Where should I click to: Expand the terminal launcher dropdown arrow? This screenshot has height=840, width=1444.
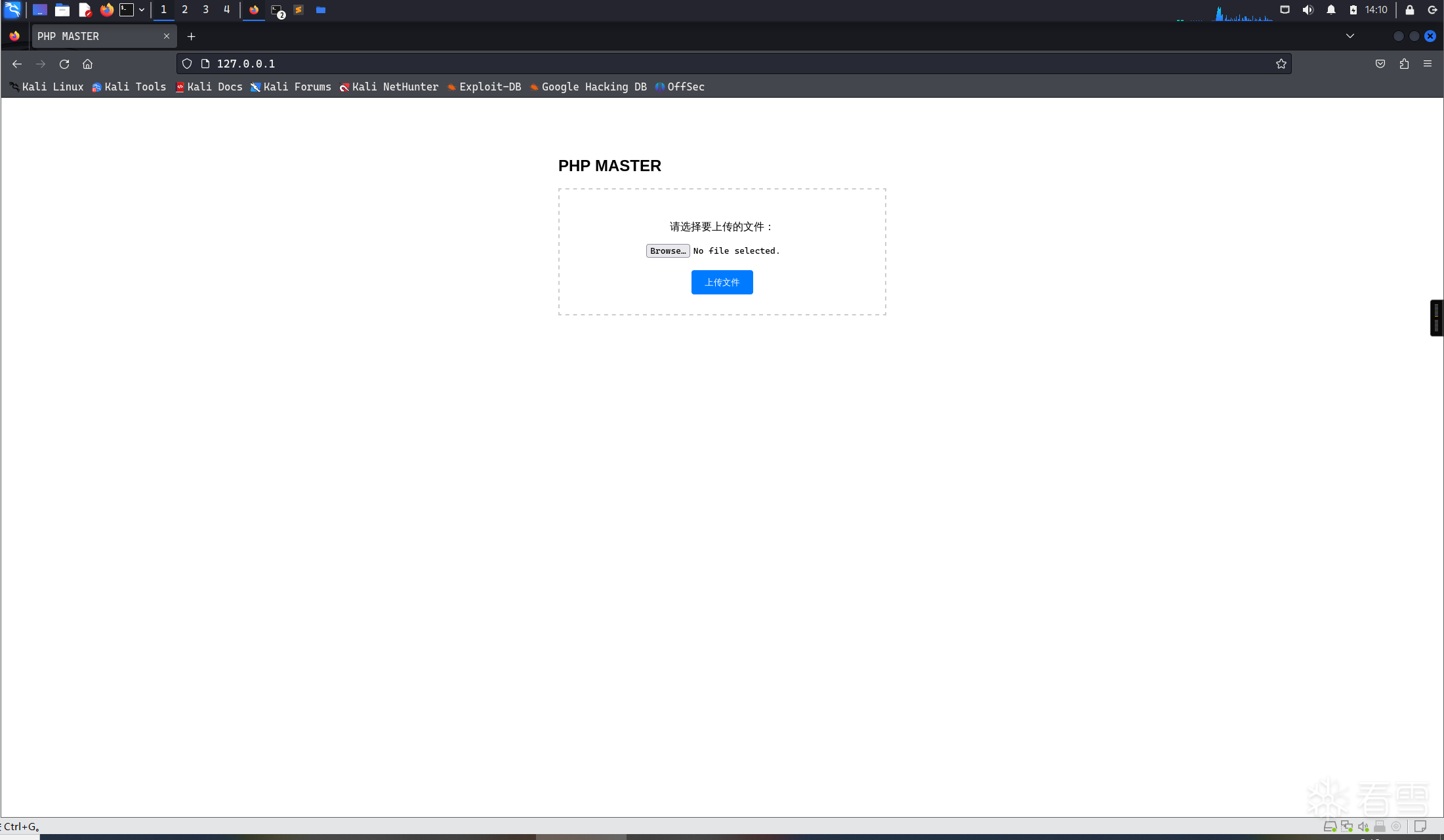coord(142,10)
